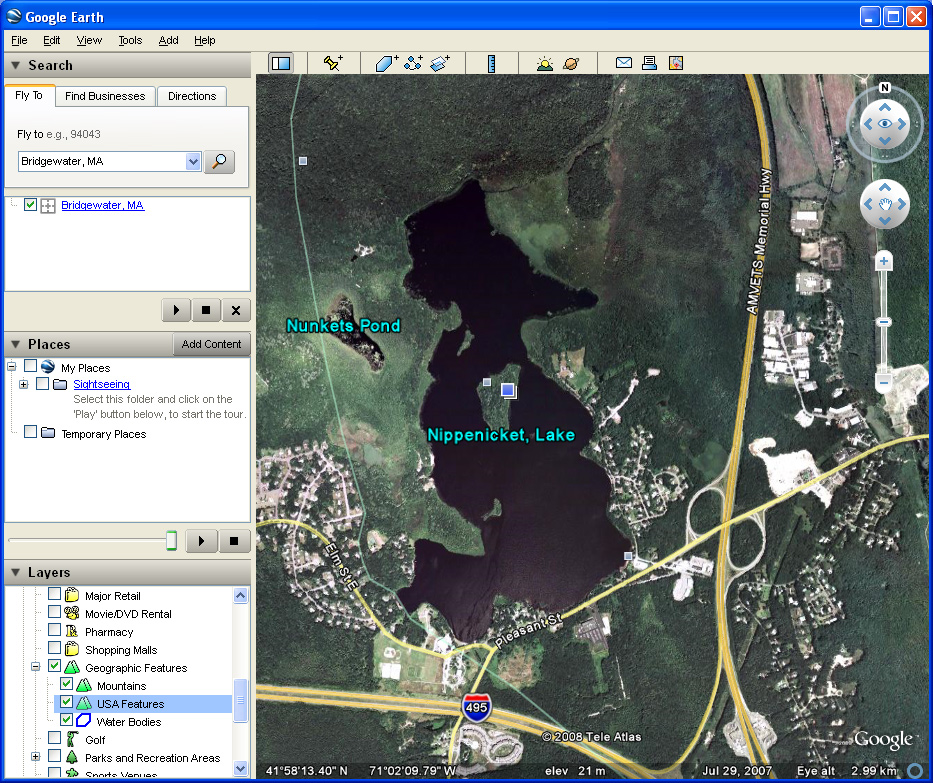Disable the USA Features layer
Image resolution: width=933 pixels, height=783 pixels.
tap(66, 701)
